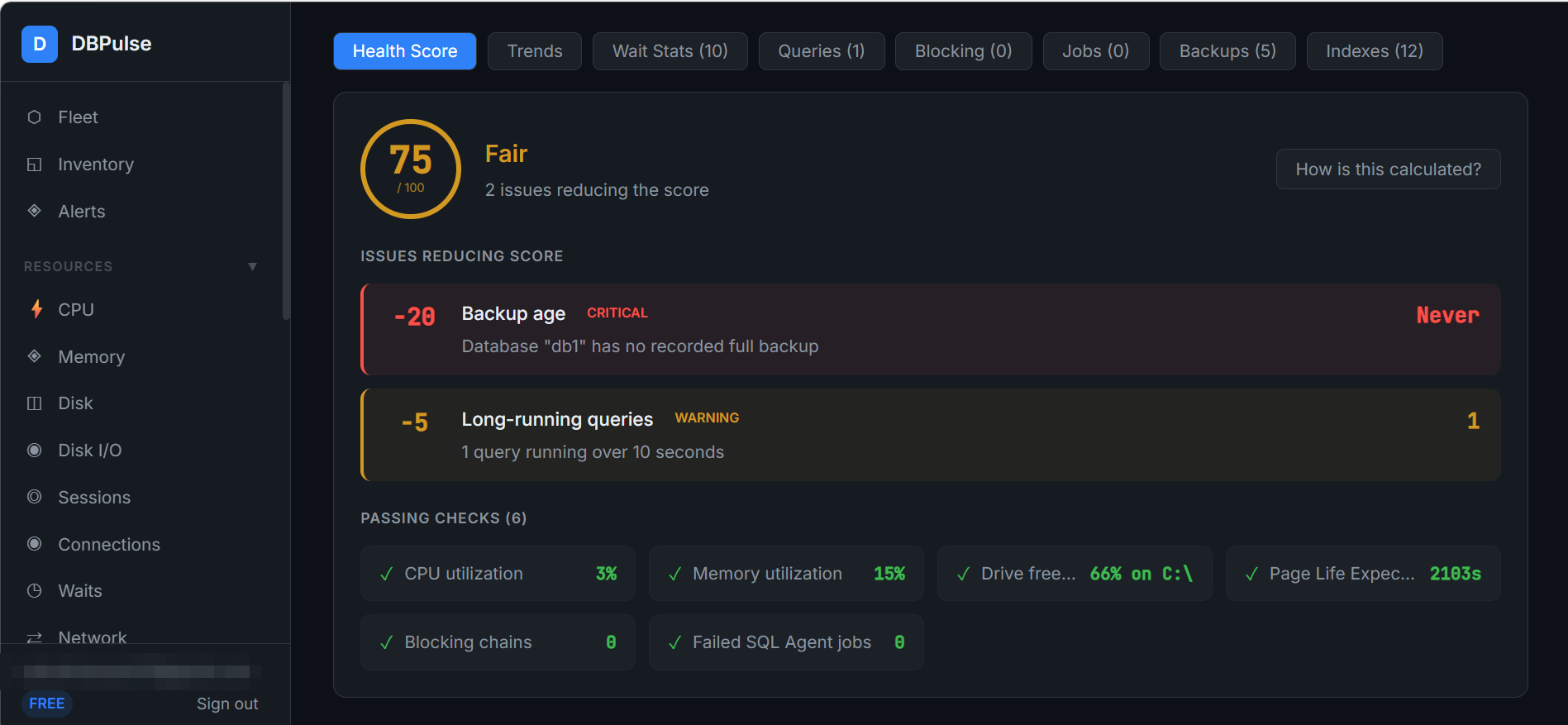1568x725 pixels.
Task: Click the Sign out link
Action: click(227, 704)
